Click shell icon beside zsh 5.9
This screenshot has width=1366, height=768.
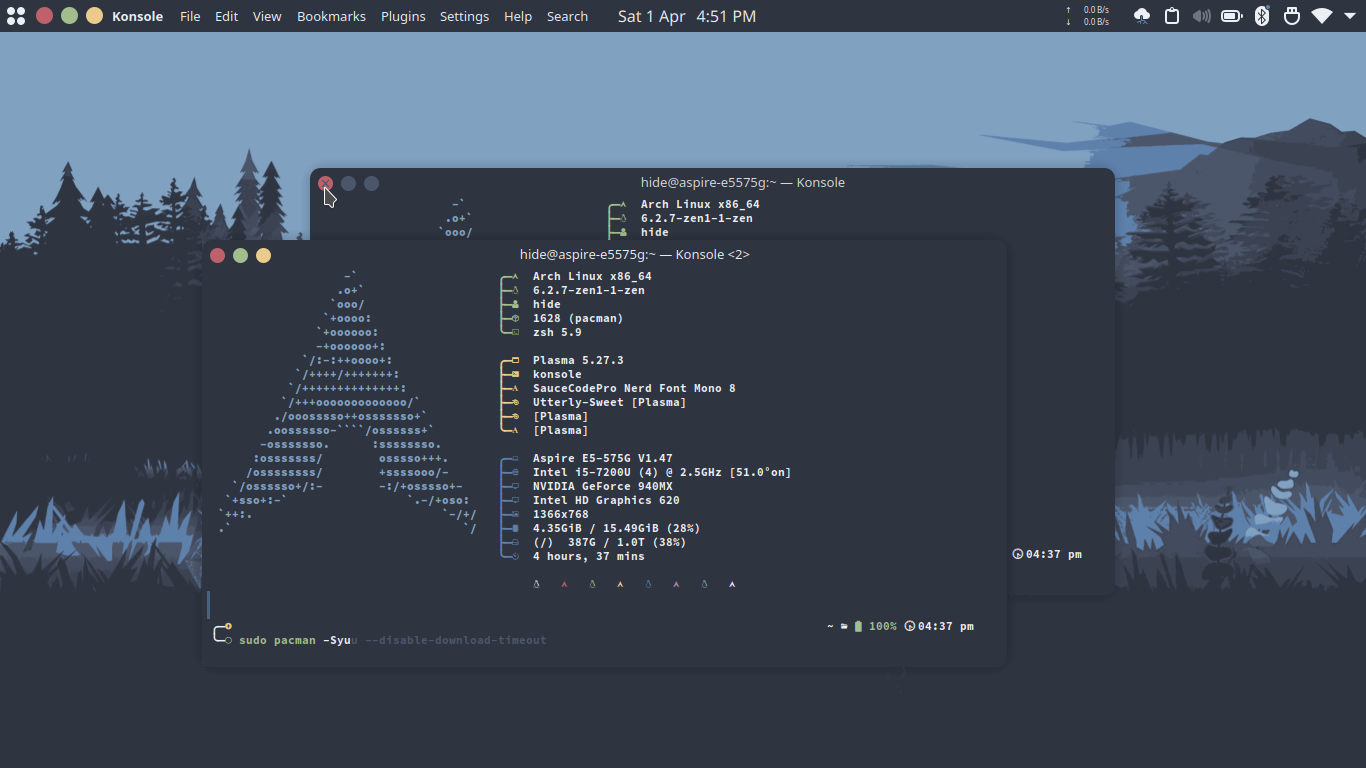(515, 332)
